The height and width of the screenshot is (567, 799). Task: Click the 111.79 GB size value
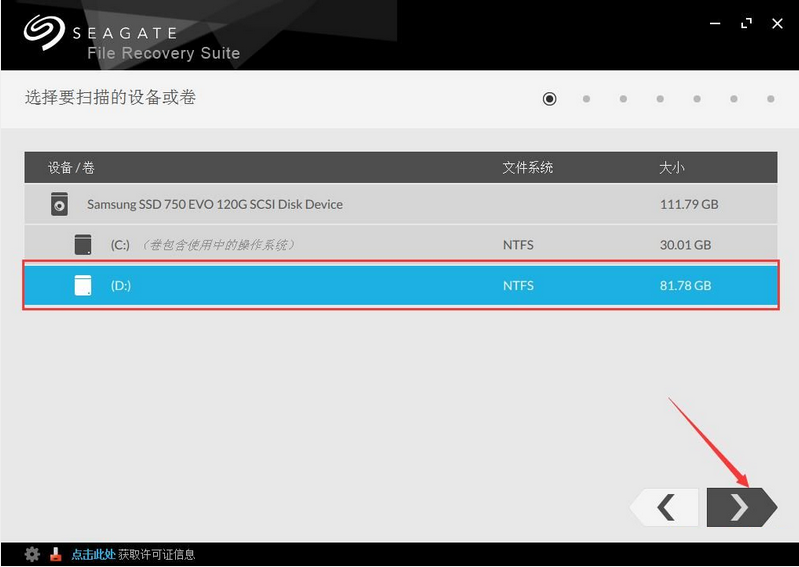pos(689,204)
